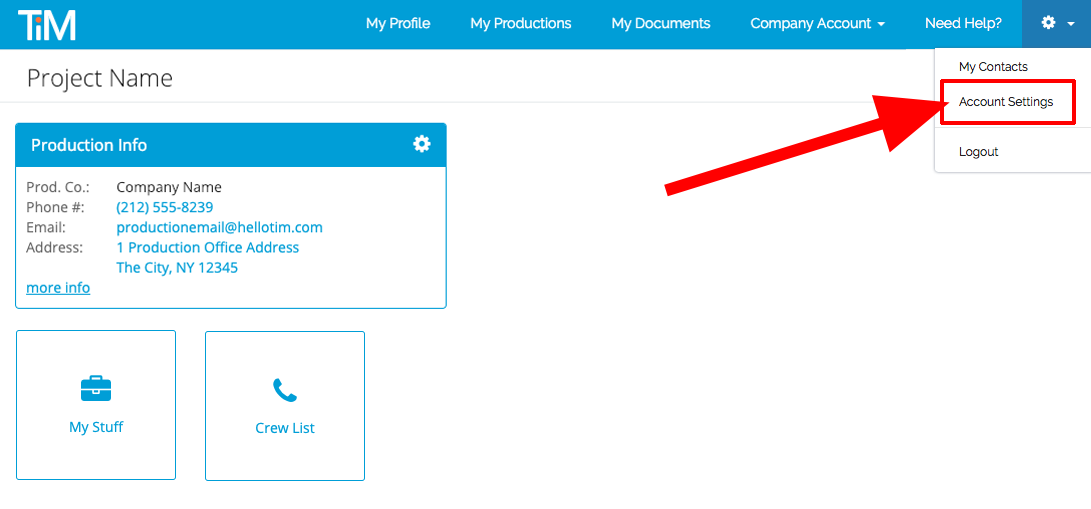The image size is (1091, 509).
Task: Click the Phone #: label
Action: 55,207
